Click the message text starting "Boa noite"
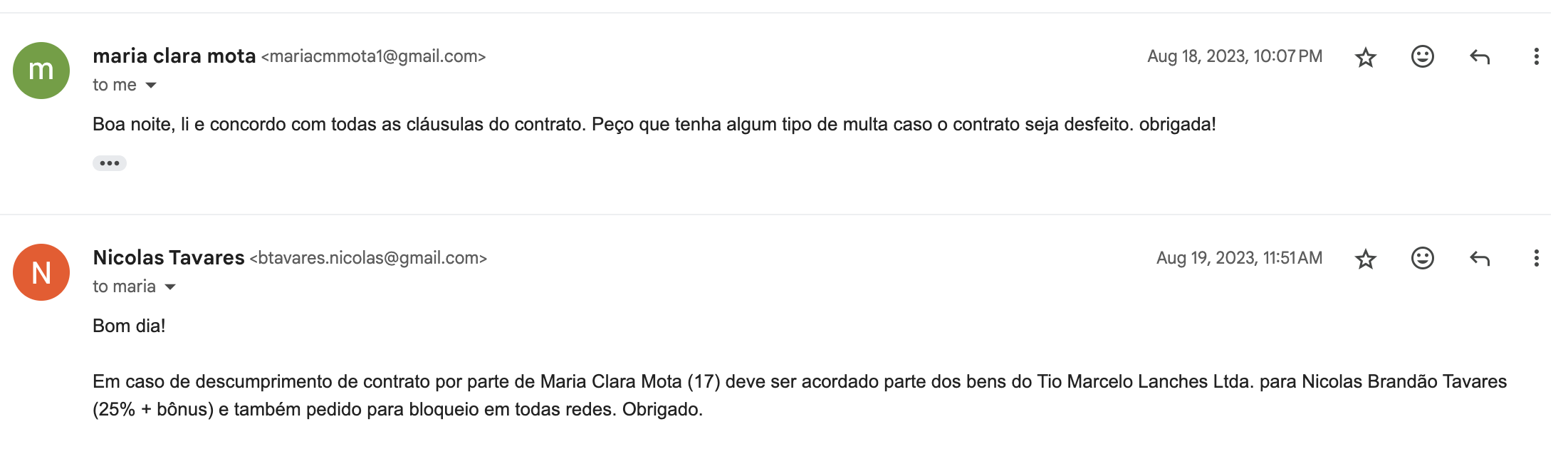 click(654, 125)
